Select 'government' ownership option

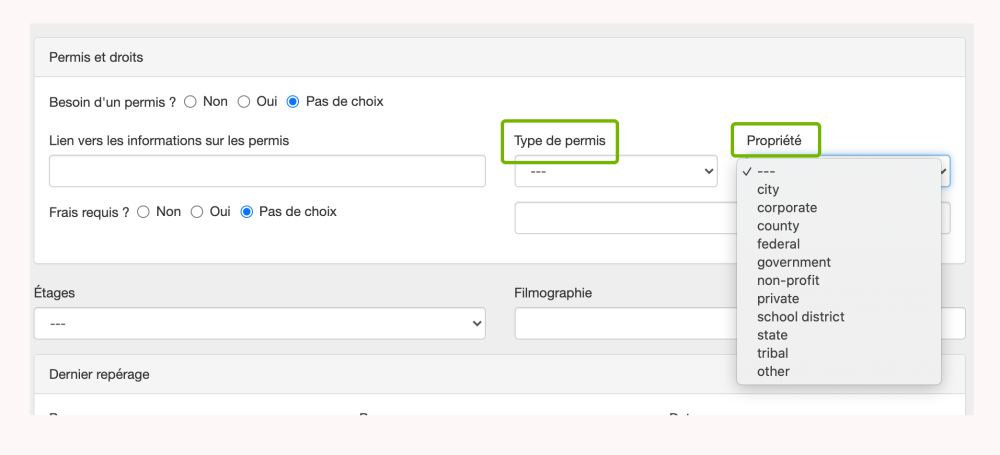pyautogui.click(x=794, y=262)
